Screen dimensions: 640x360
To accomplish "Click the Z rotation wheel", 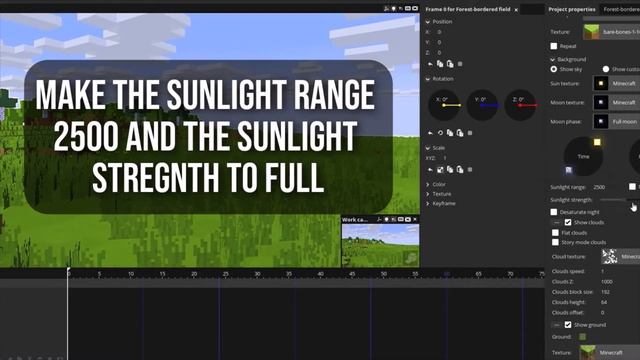I will pos(520,105).
